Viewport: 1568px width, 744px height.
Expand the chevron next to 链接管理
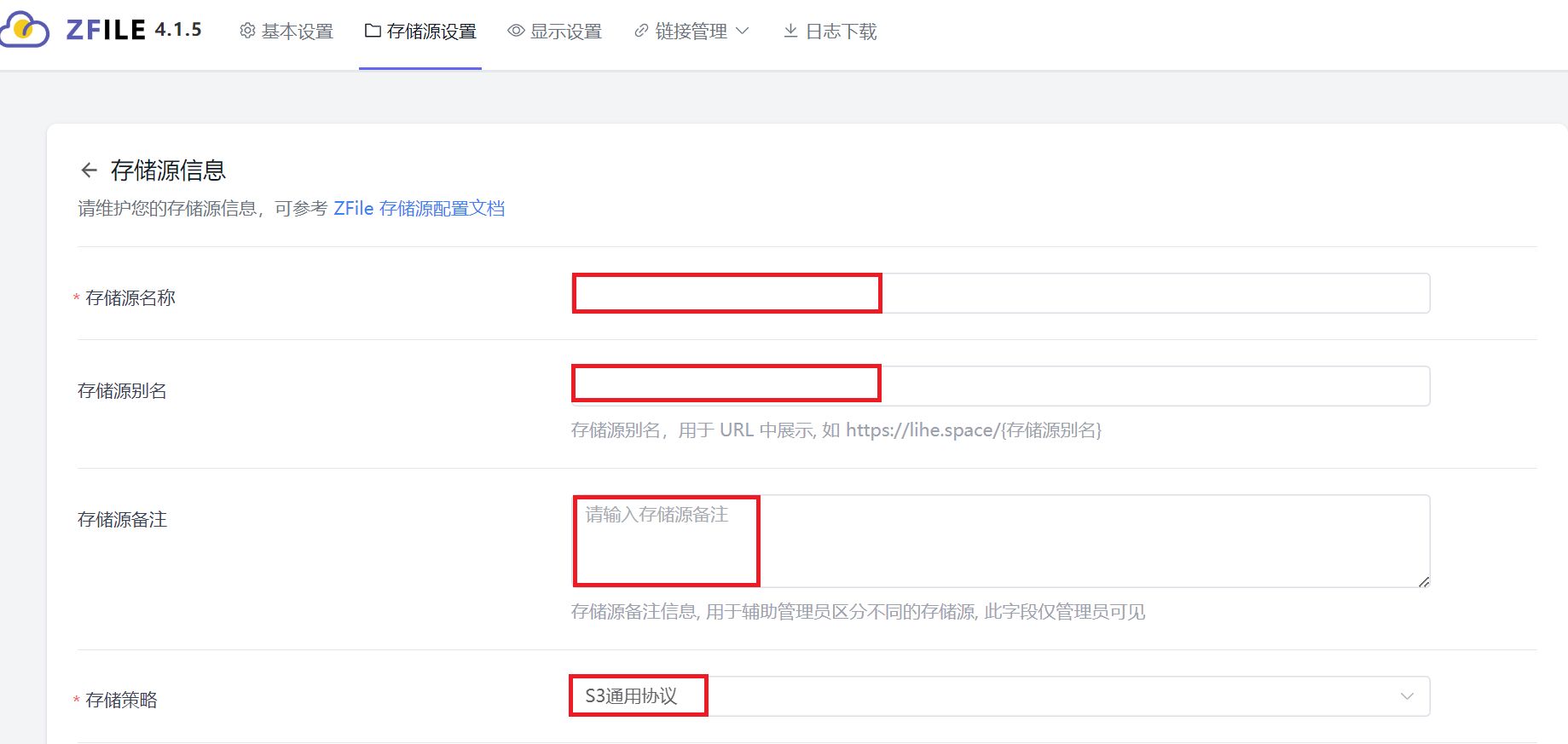click(742, 31)
